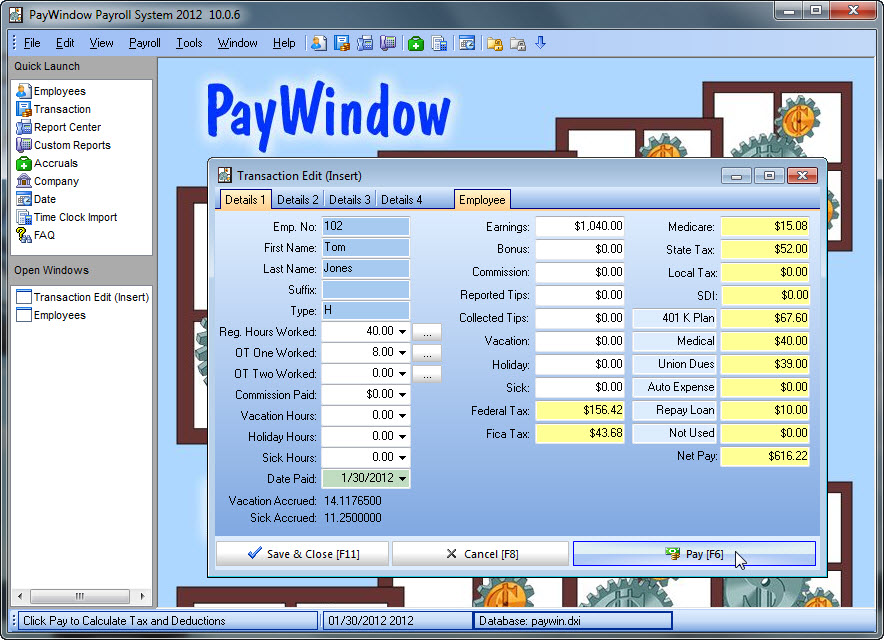Click right arrow of Open Windows scrollbar

[x=142, y=596]
